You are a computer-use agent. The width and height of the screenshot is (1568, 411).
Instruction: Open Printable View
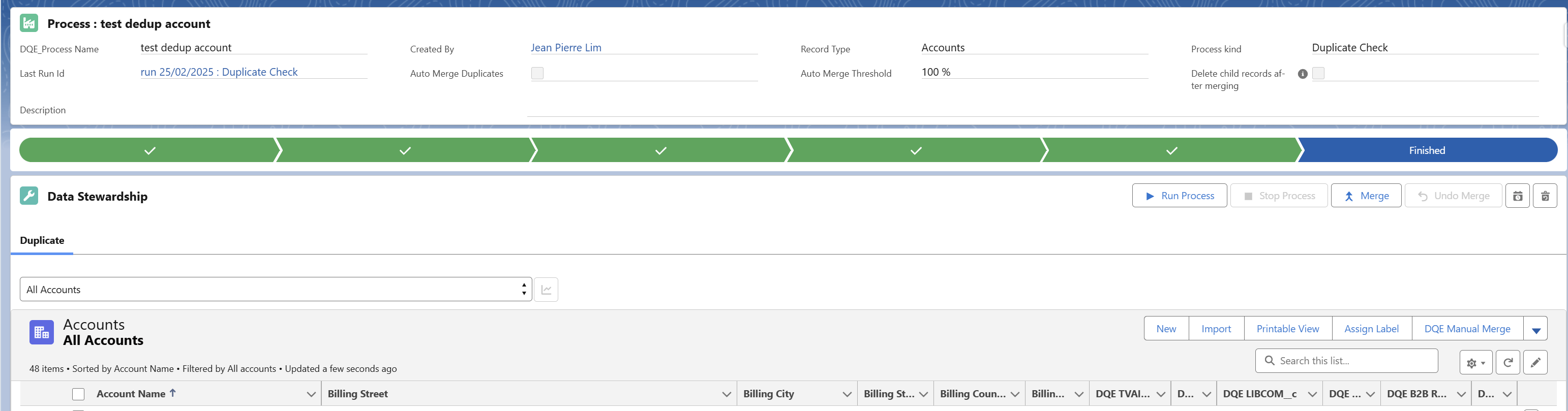(1288, 329)
